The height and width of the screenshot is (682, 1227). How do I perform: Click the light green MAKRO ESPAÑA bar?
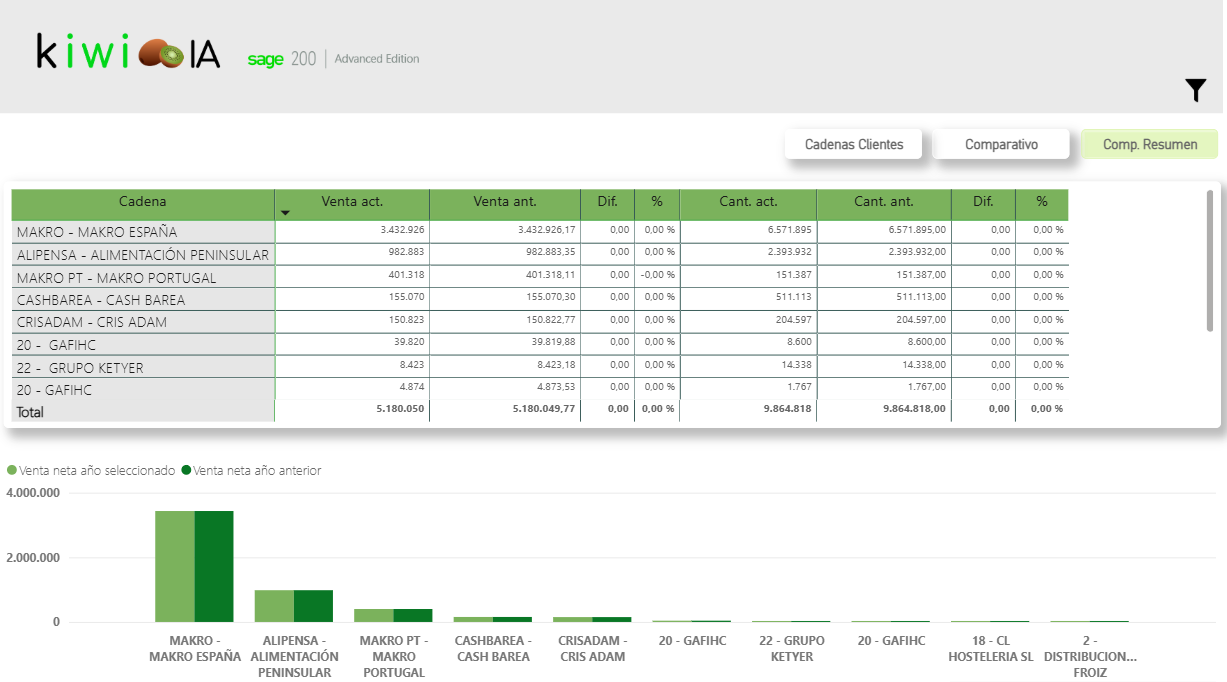(174, 566)
